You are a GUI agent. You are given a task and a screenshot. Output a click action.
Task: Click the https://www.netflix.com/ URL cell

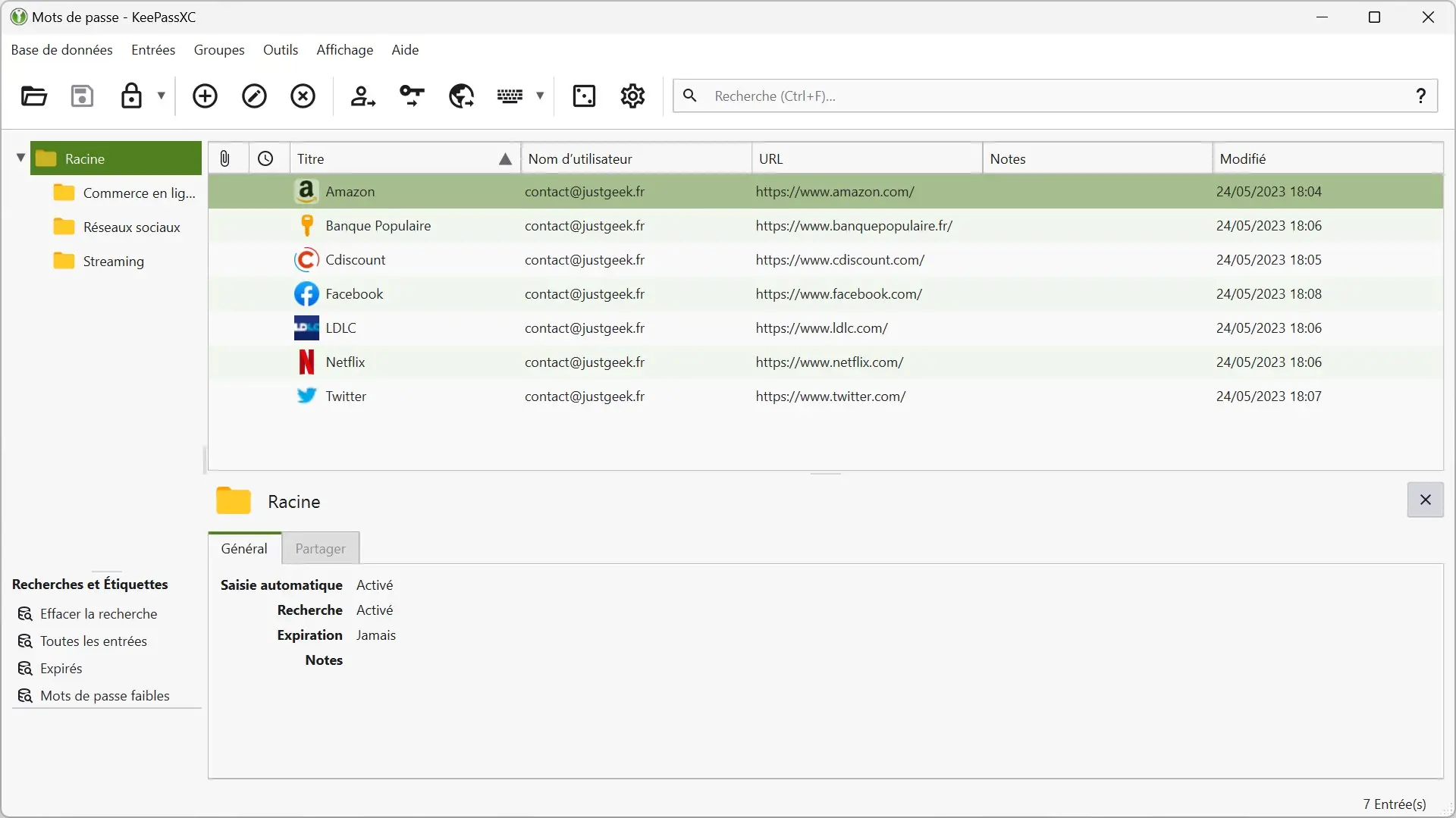pyautogui.click(x=830, y=362)
